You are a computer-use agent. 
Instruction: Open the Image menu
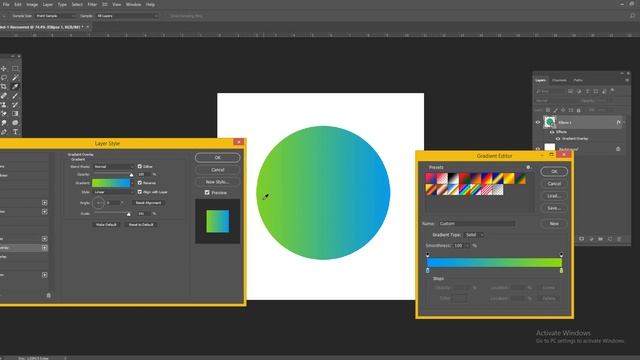click(32, 4)
